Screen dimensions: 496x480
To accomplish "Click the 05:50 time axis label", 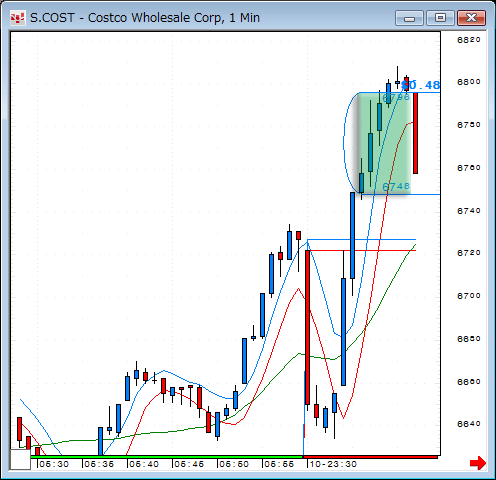I will [x=234, y=464].
